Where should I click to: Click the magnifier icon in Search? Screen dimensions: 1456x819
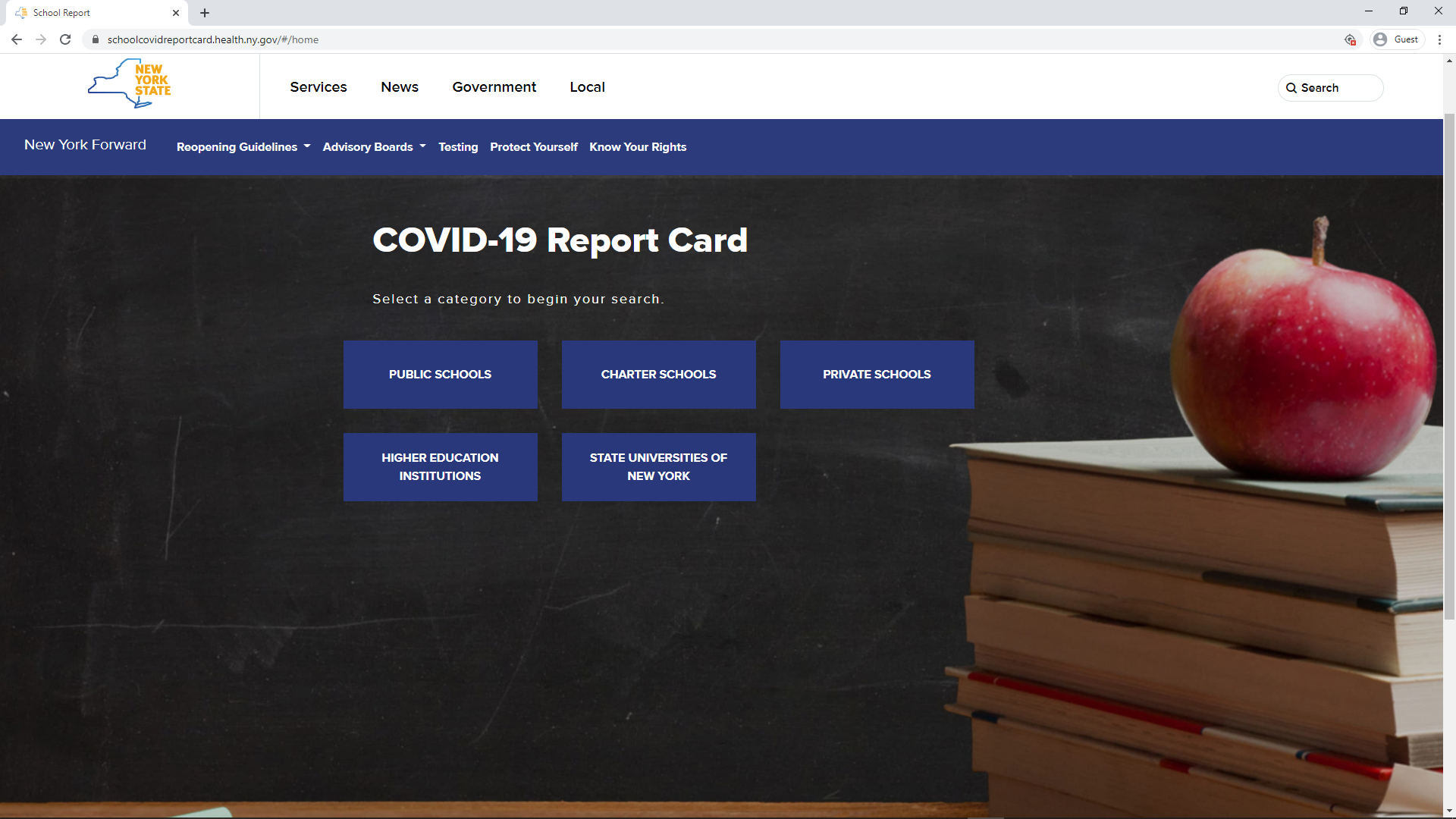(1291, 88)
